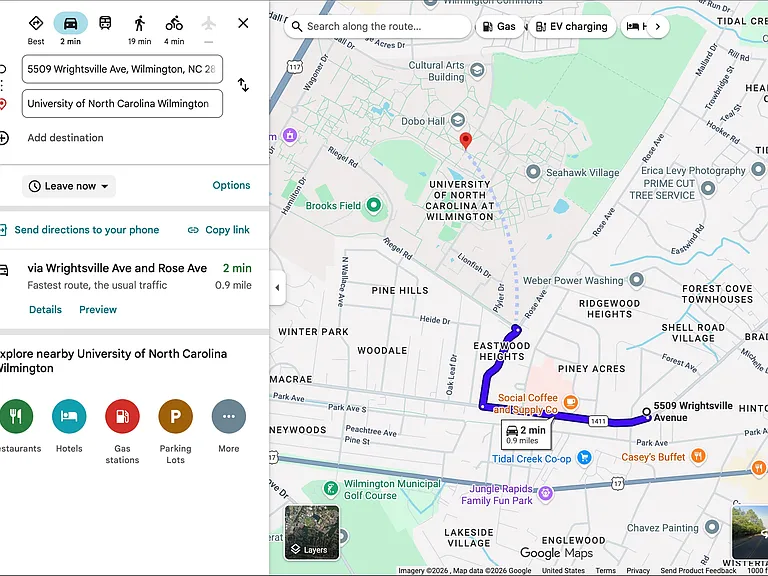Explore nearby Parking Lots
Screen dimensions: 768x576
click(175, 416)
